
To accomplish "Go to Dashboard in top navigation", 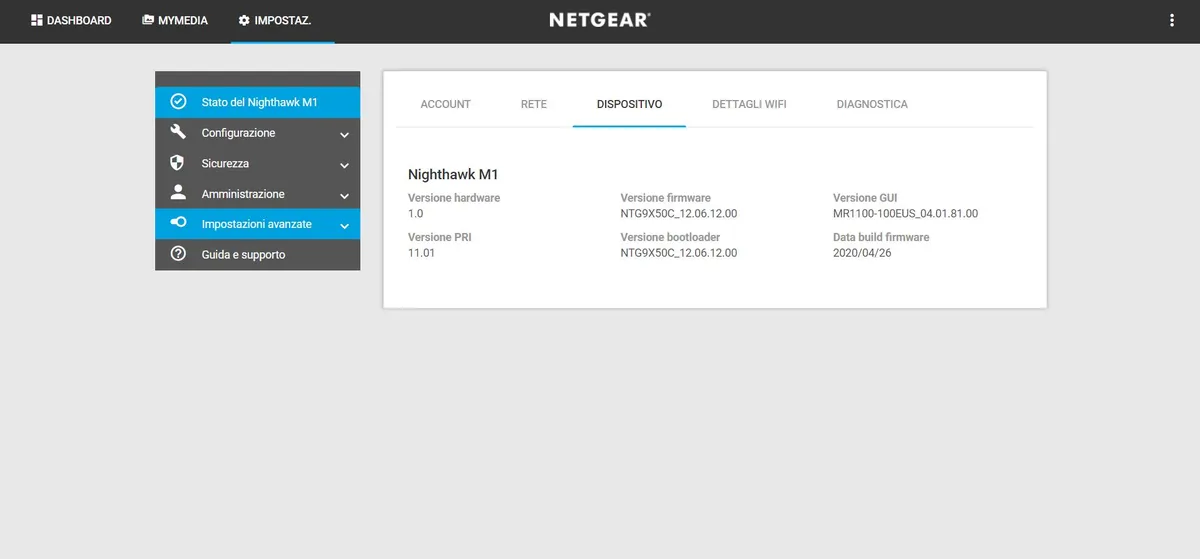I will pos(71,20).
